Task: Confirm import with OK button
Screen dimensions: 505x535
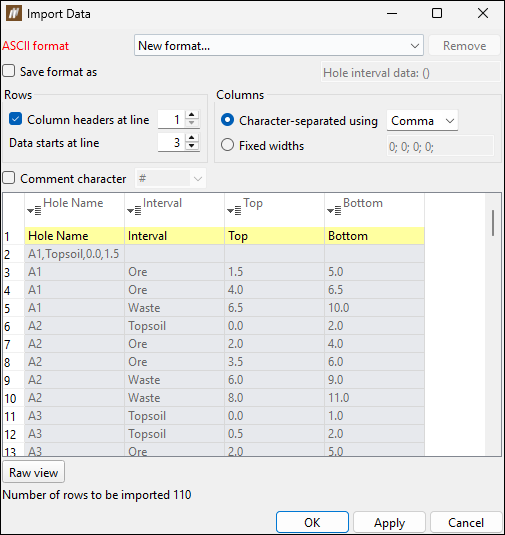Action: tap(312, 522)
